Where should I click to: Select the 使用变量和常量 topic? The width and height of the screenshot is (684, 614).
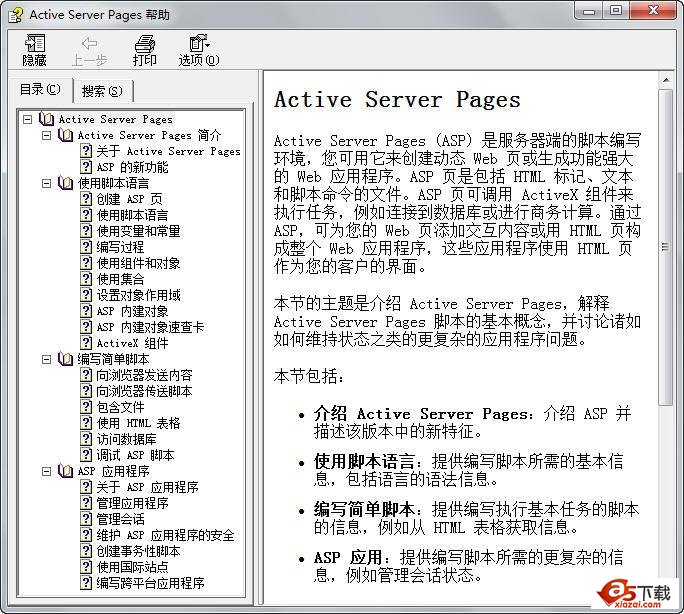(138, 231)
